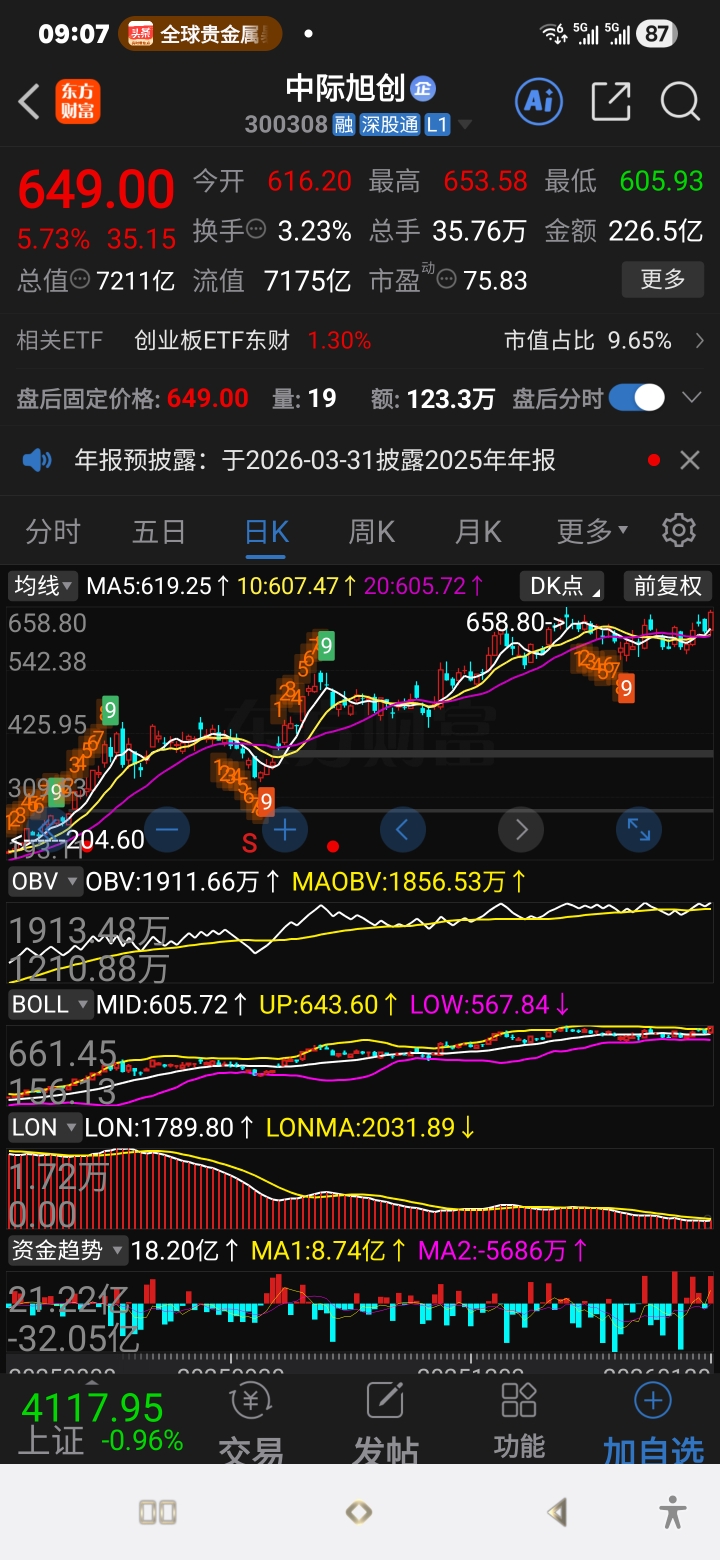
Task: Tap the 企 badge next to 中际旭创
Action: tap(423, 88)
